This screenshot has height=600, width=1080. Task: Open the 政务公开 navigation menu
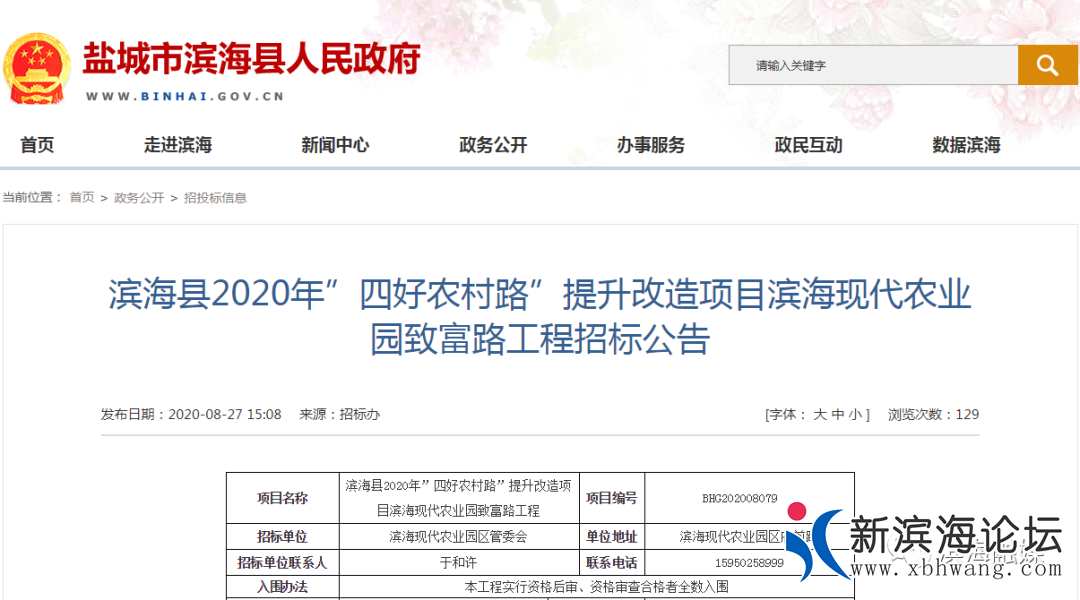(492, 145)
